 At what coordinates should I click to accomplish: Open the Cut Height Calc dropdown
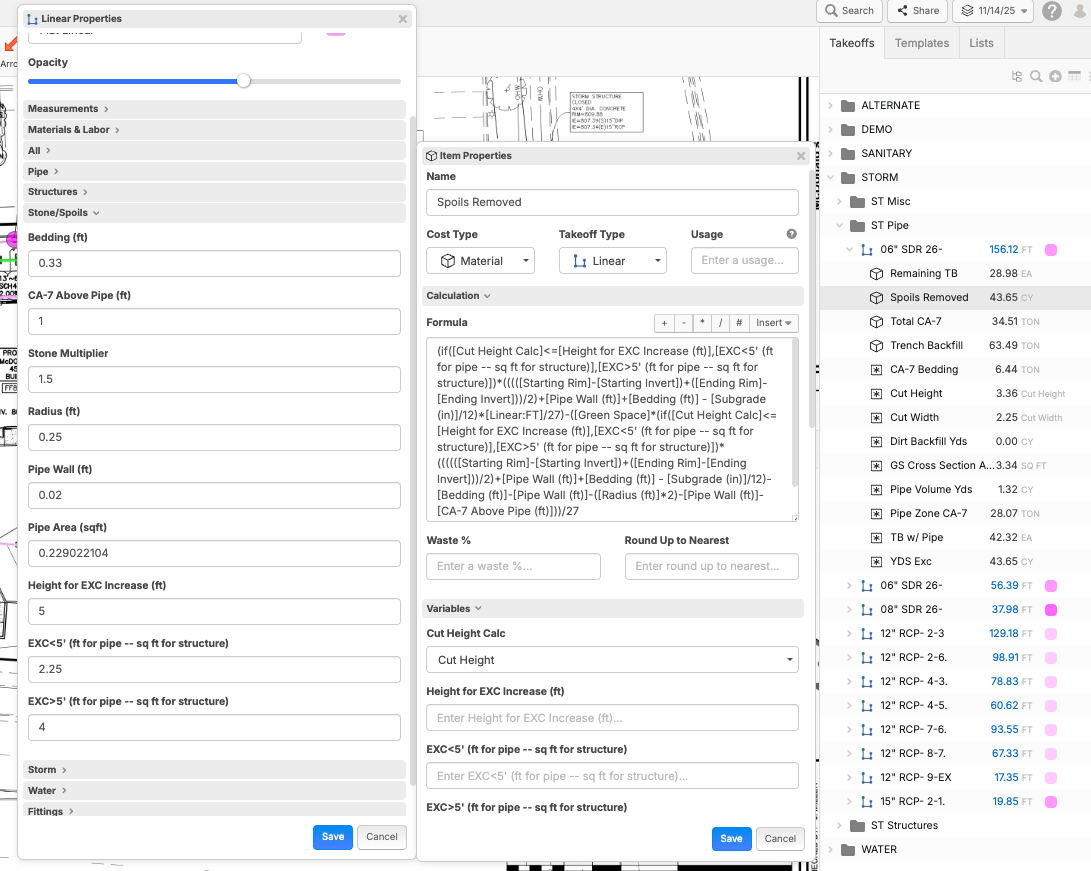[612, 660]
